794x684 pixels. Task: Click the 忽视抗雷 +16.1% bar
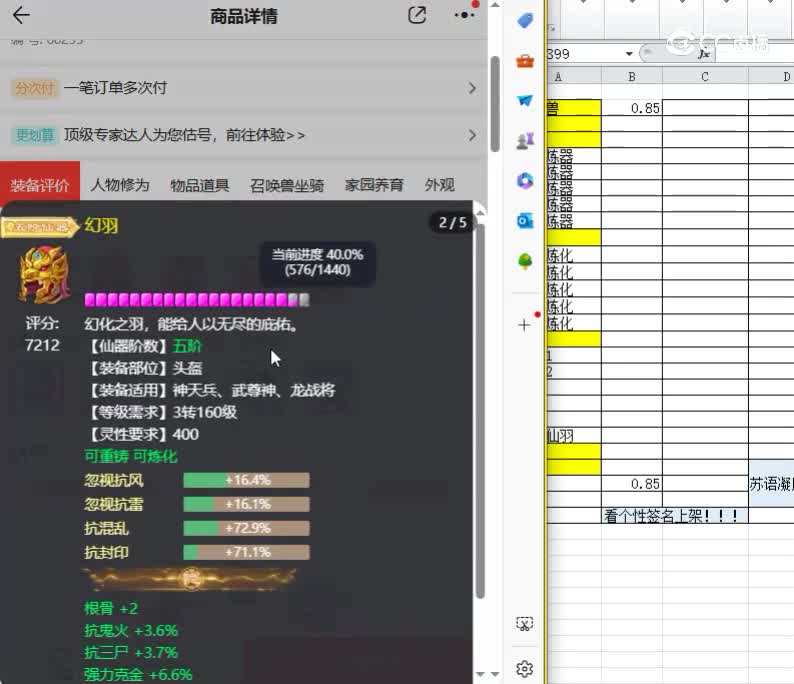coord(246,504)
